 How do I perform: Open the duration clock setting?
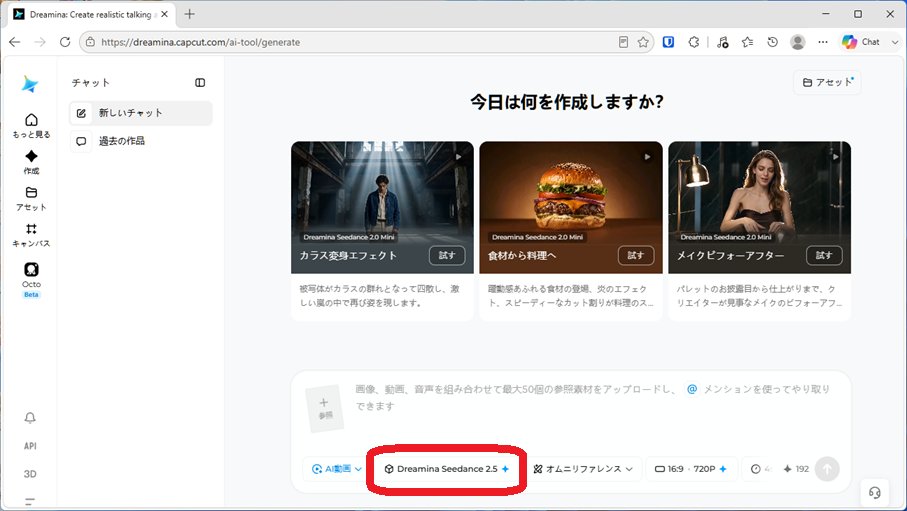[x=760, y=469]
